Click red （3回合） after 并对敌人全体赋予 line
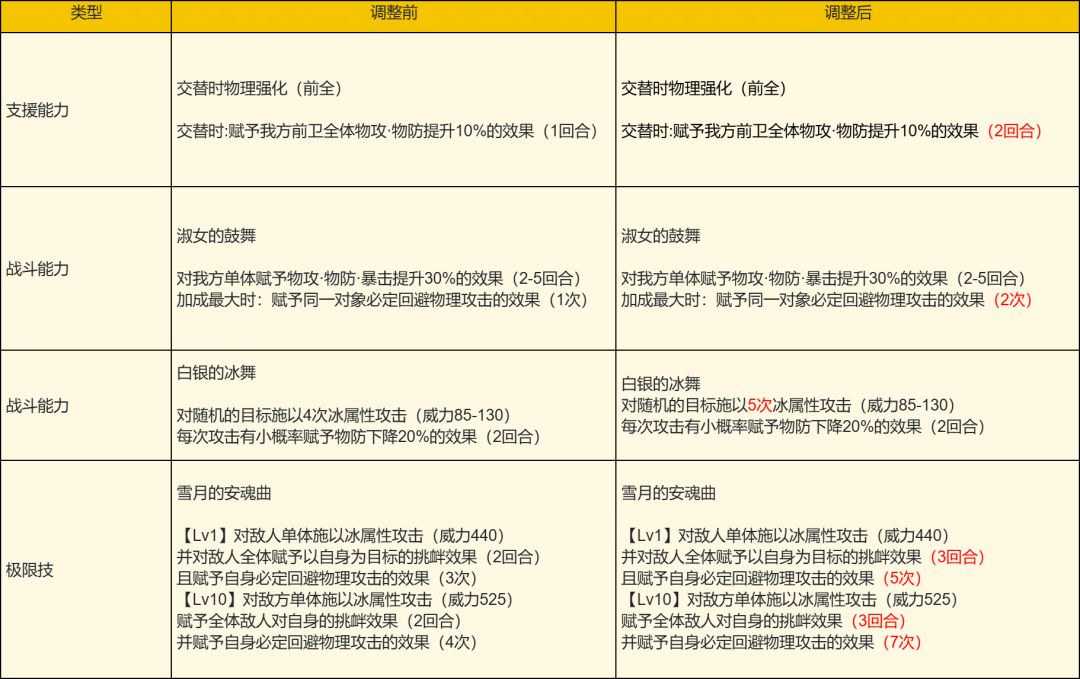1080x679 pixels. (x=957, y=557)
